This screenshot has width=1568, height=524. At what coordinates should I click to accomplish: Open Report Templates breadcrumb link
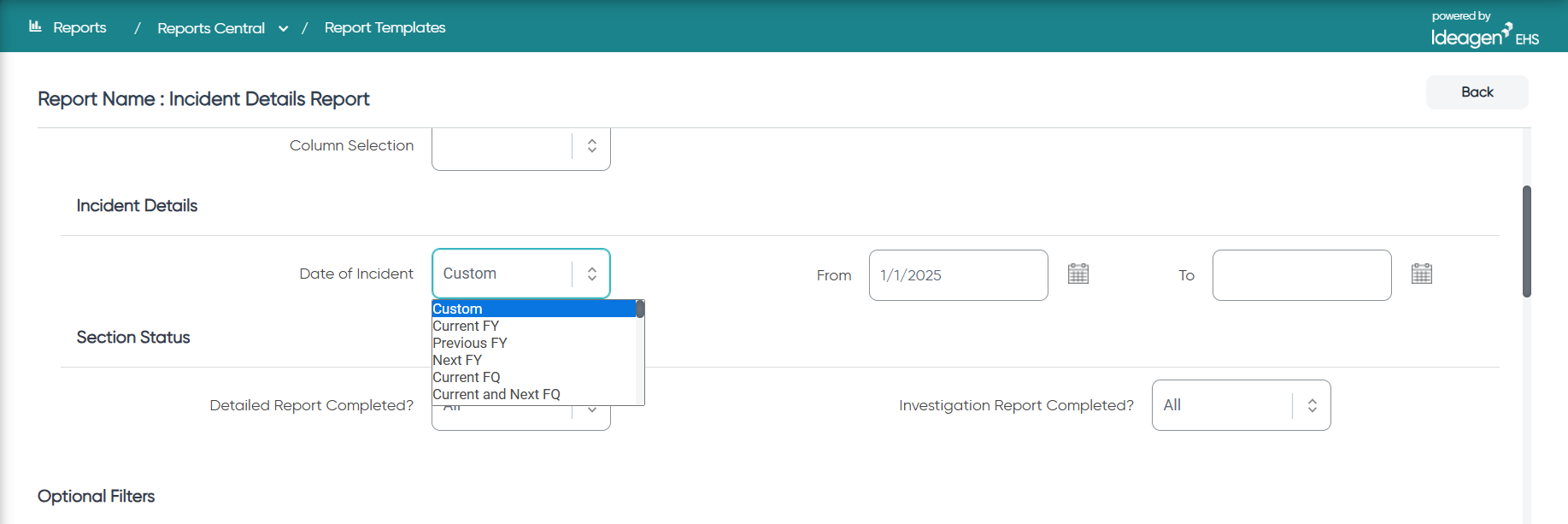pos(385,27)
